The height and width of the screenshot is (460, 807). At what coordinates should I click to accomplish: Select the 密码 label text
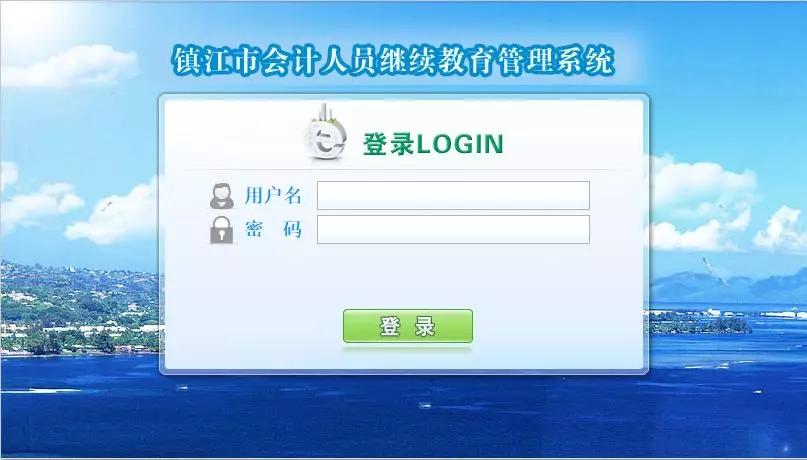273,229
